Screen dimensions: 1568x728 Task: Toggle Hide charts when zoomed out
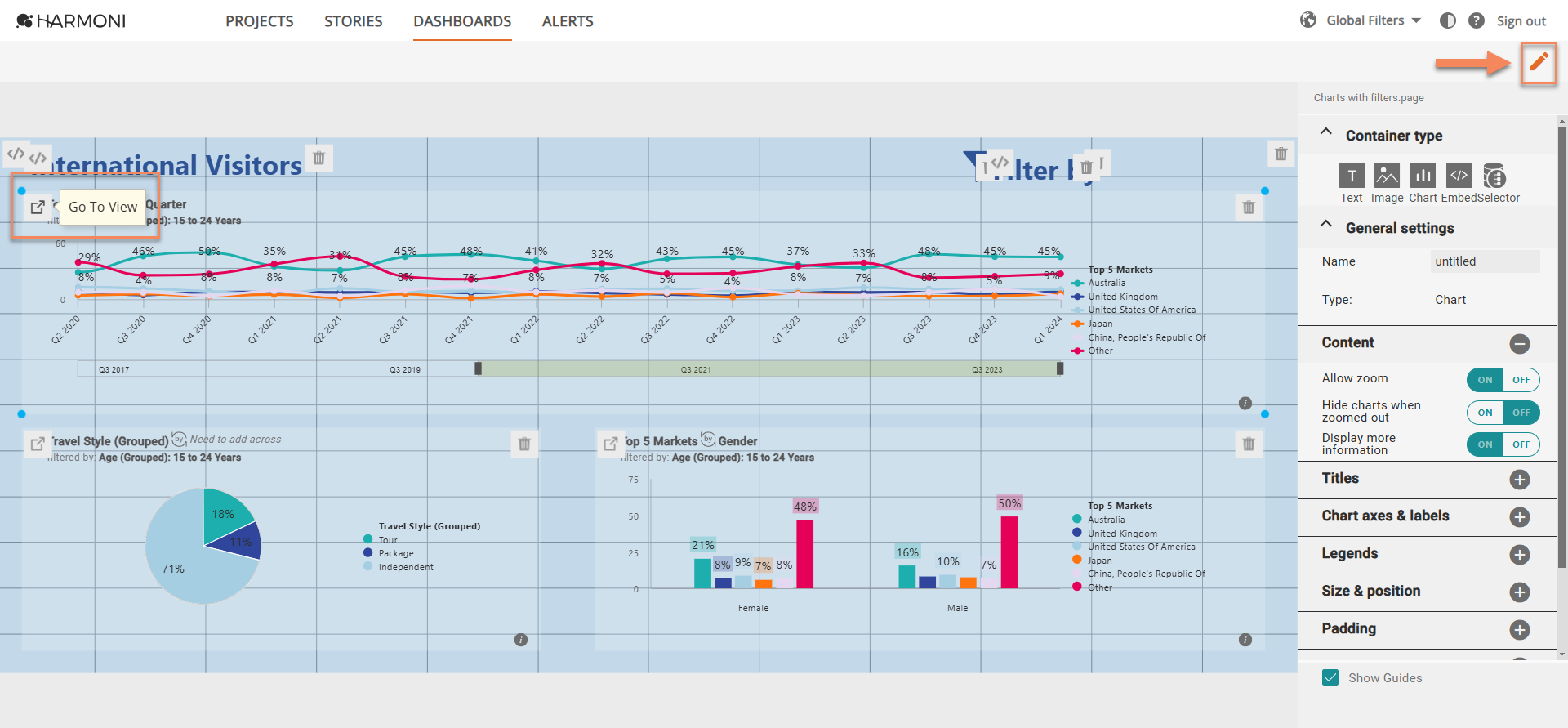click(1503, 413)
